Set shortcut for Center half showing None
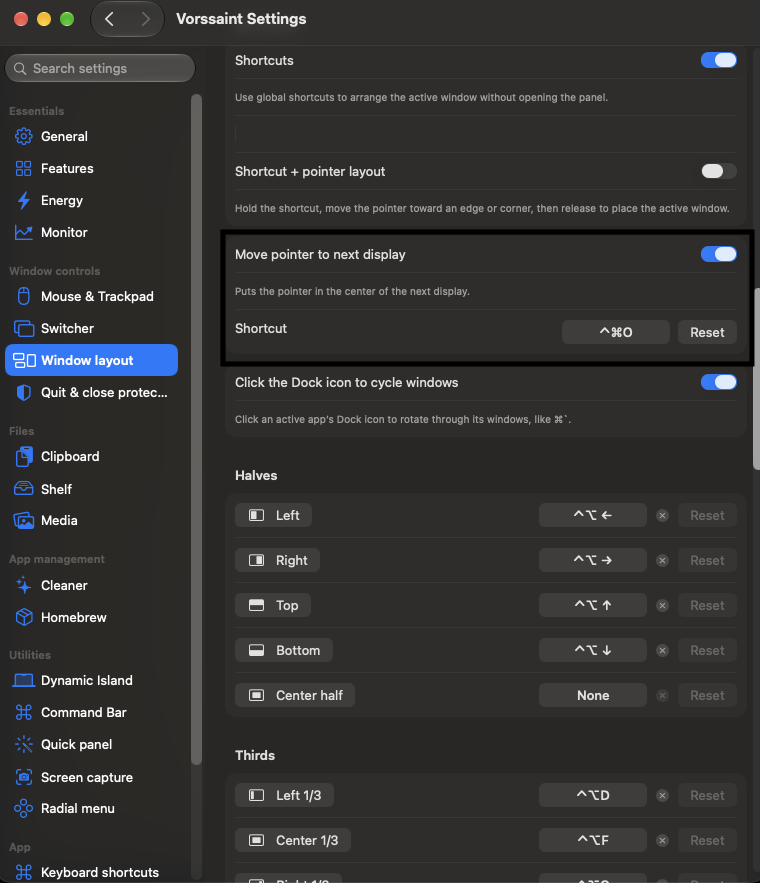This screenshot has height=883, width=760. tap(593, 695)
